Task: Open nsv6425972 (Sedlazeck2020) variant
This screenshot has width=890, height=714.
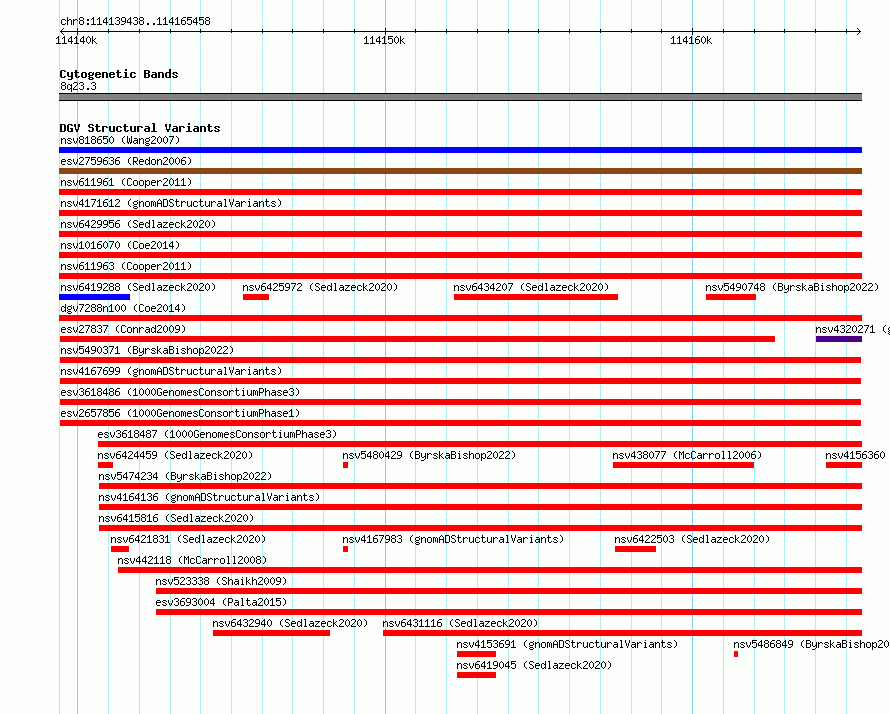Action: [320, 287]
